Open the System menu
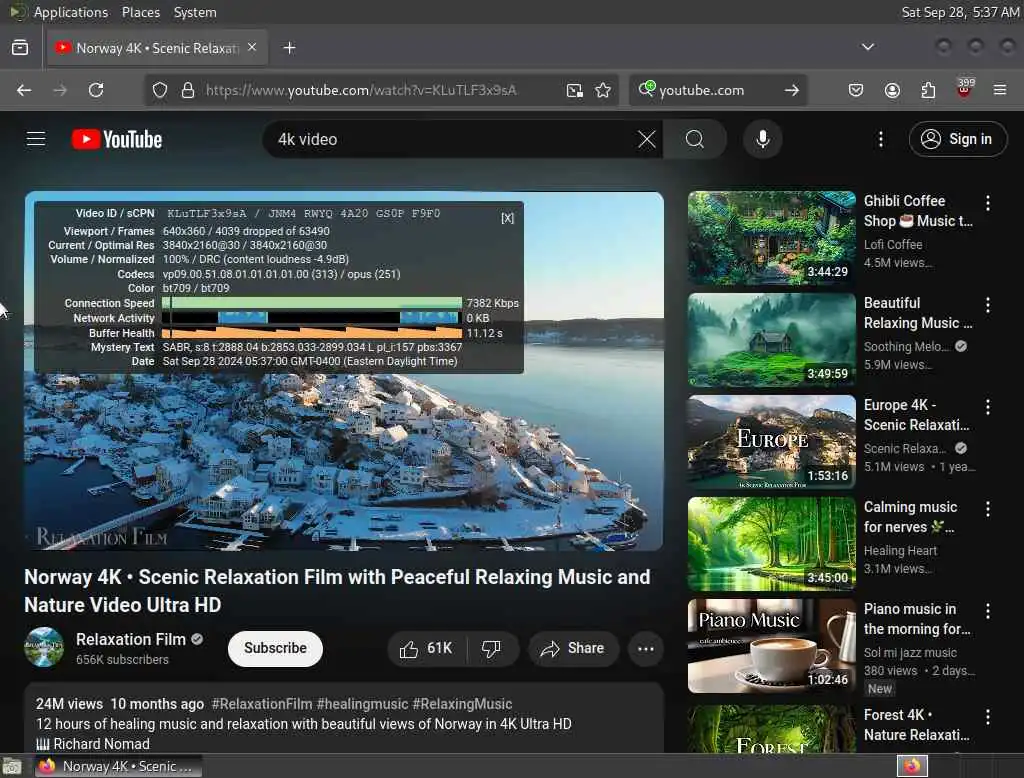The width and height of the screenshot is (1024, 778). [195, 12]
